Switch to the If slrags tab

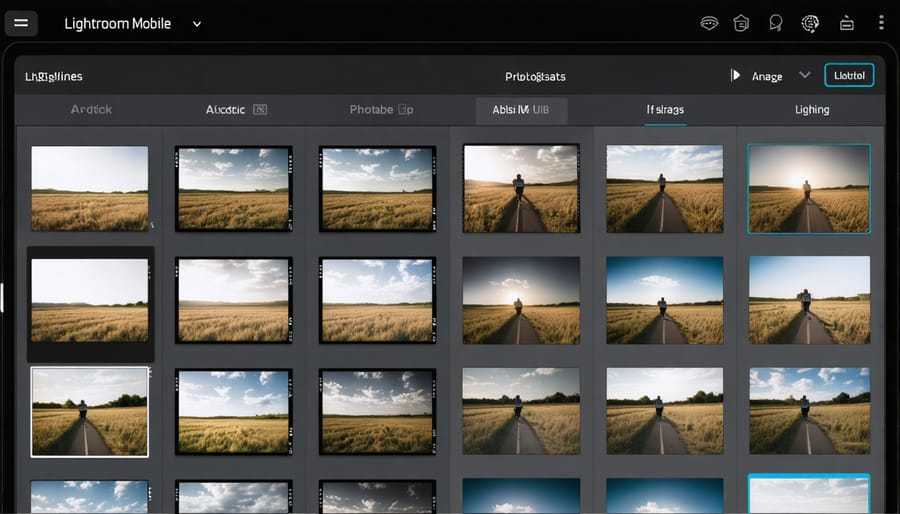[x=665, y=110]
